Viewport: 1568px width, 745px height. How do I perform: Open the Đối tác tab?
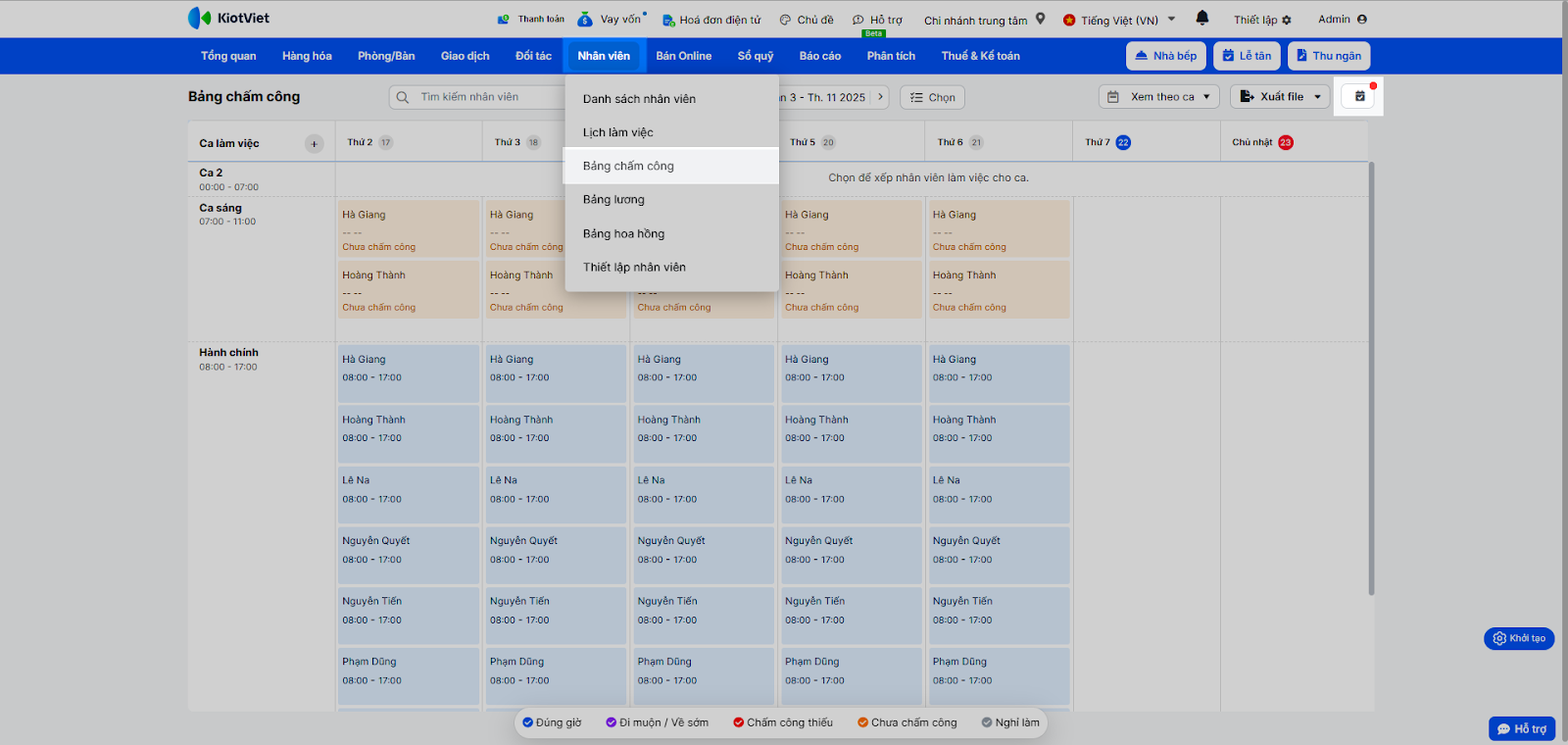click(x=533, y=56)
